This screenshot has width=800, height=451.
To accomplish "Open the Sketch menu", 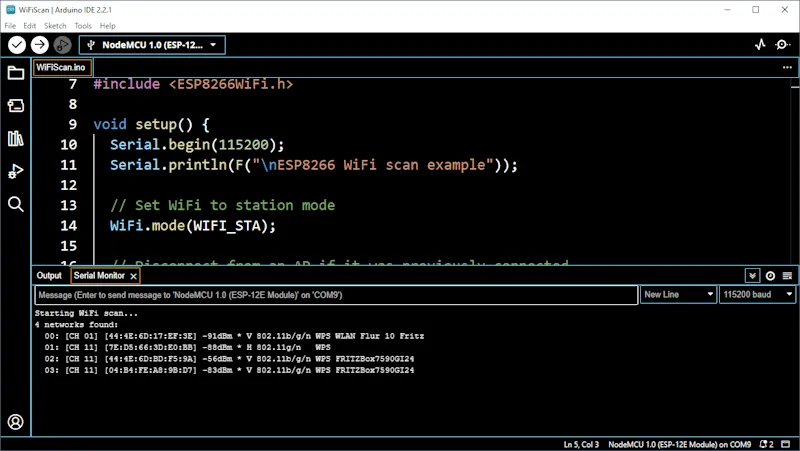I will click(x=55, y=25).
